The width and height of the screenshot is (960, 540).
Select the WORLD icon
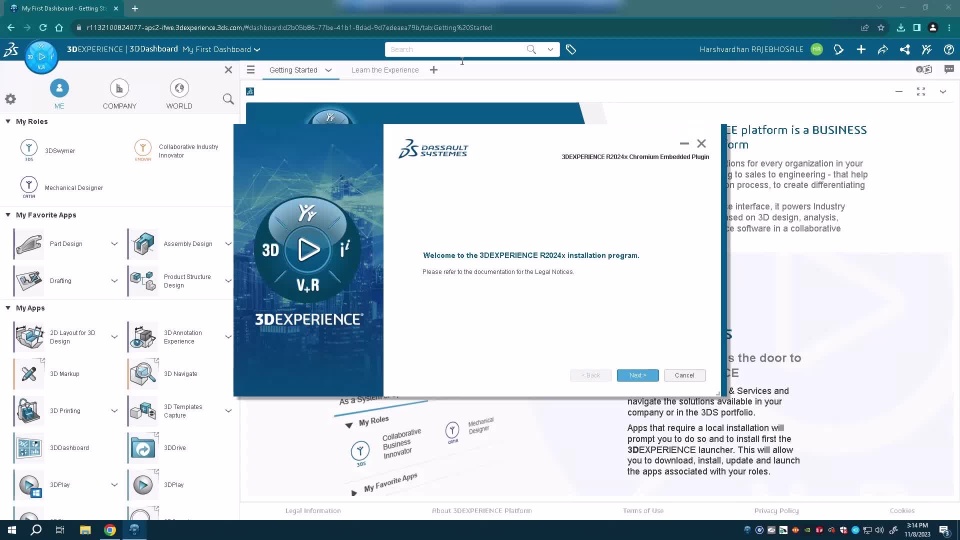point(179,89)
